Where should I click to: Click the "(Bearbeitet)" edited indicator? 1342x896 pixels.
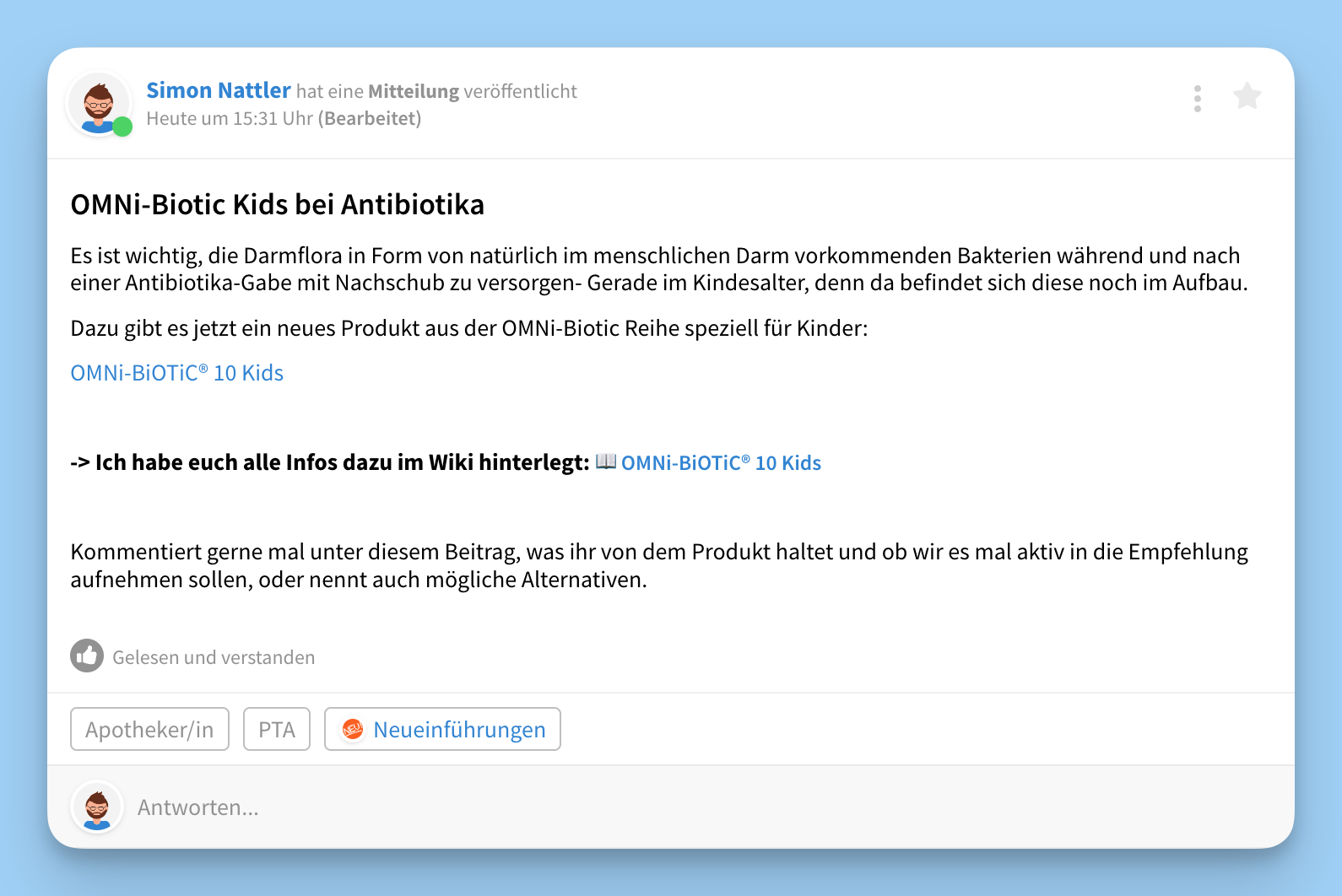370,118
